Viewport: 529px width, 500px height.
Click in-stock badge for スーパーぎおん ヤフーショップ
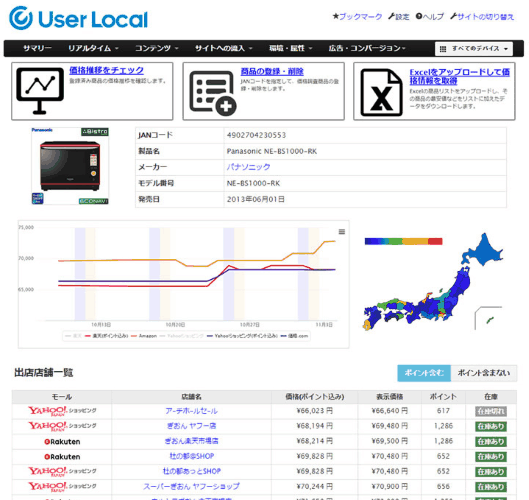pyautogui.click(x=491, y=487)
